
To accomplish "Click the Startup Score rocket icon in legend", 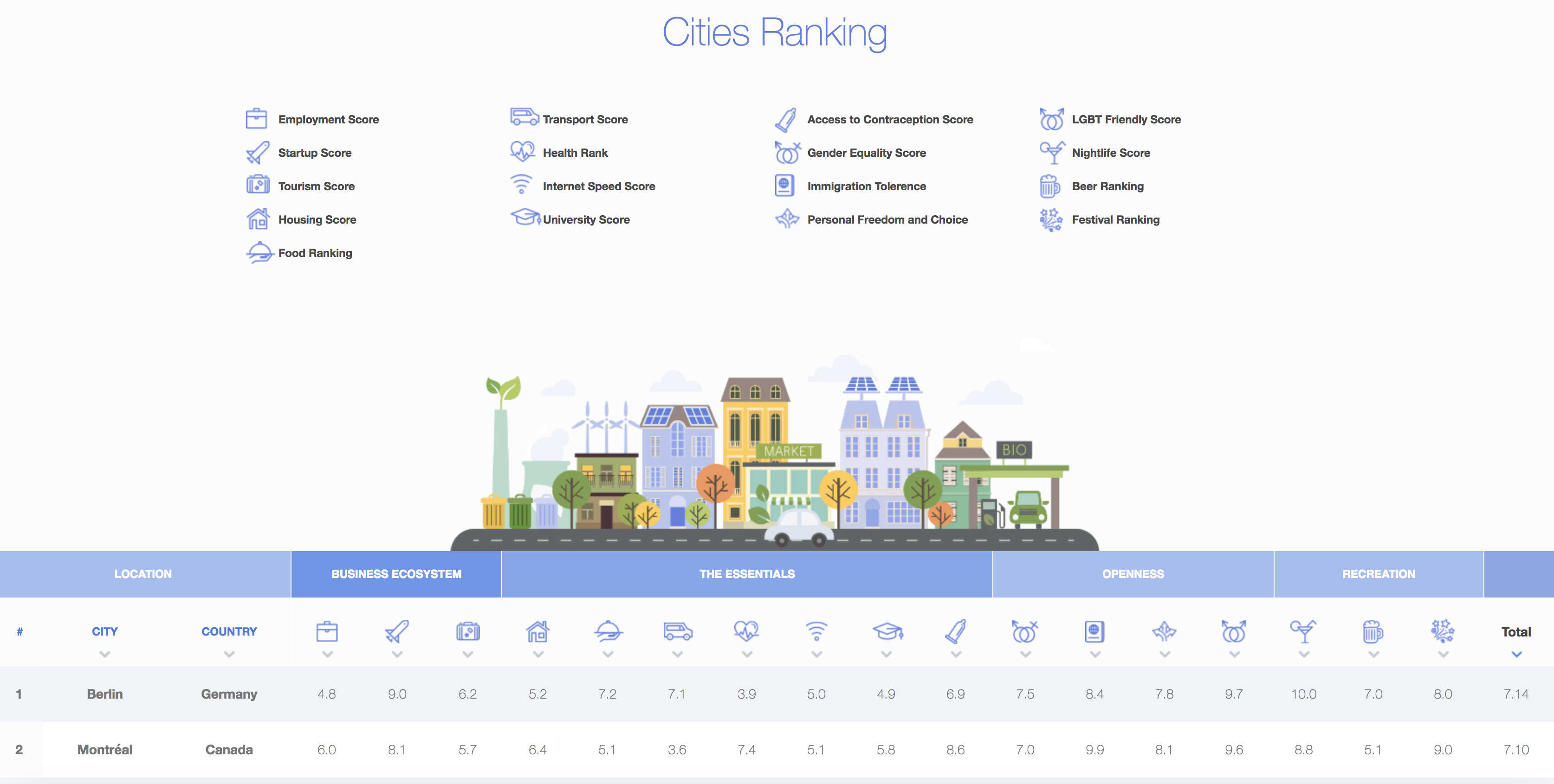I will pos(258,153).
